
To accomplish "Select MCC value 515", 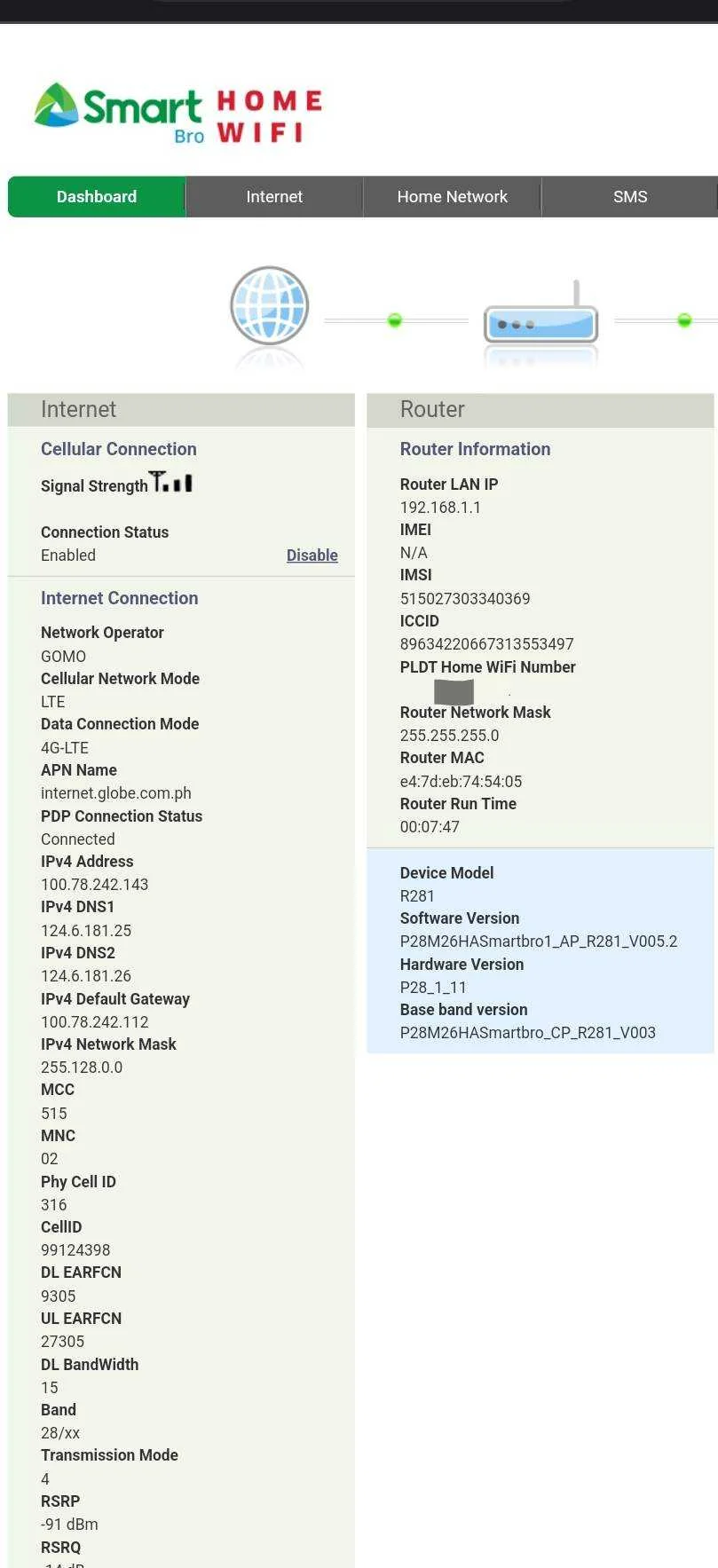I will pyautogui.click(x=54, y=1114).
